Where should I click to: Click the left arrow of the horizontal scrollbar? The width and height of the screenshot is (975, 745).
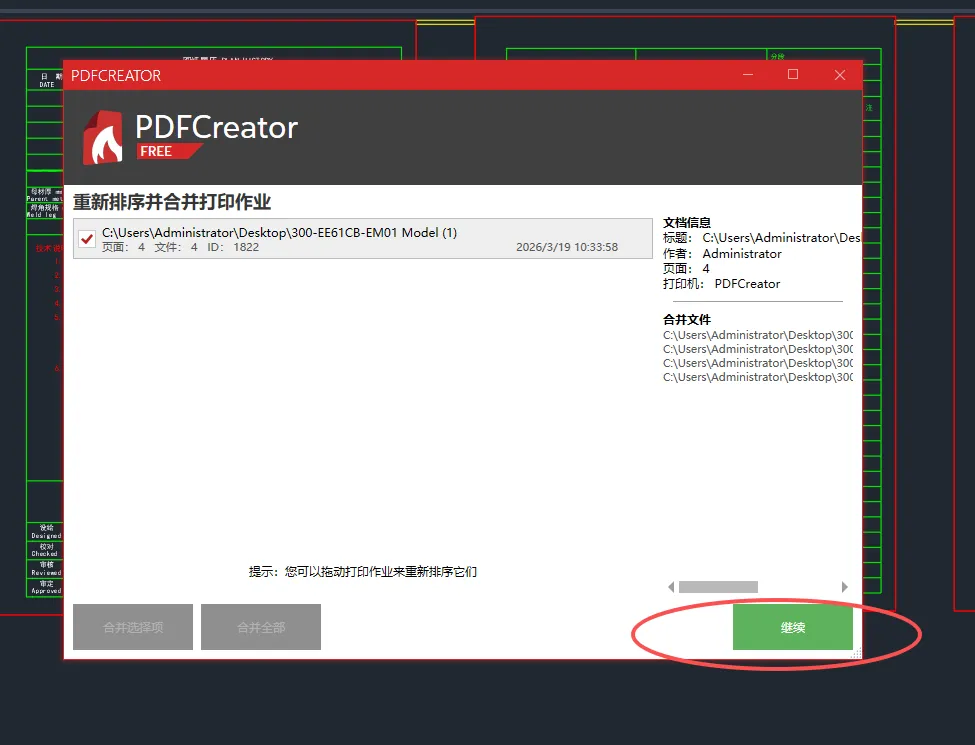pos(671,587)
